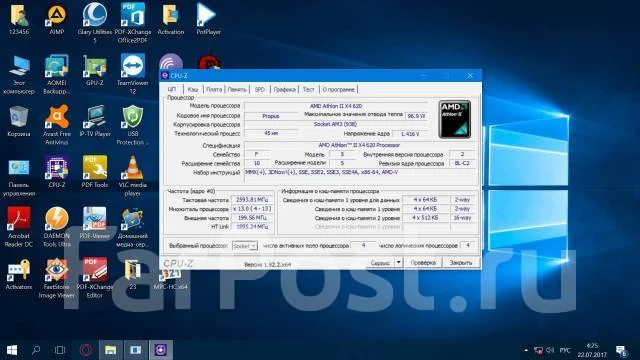Open the Сервис dropdown arrow
The image size is (640, 360).
399,262
